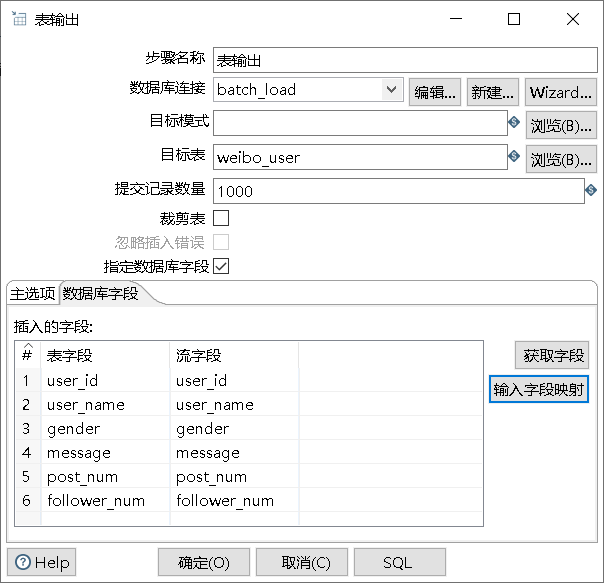Click the 输入字段映射 button

(539, 389)
